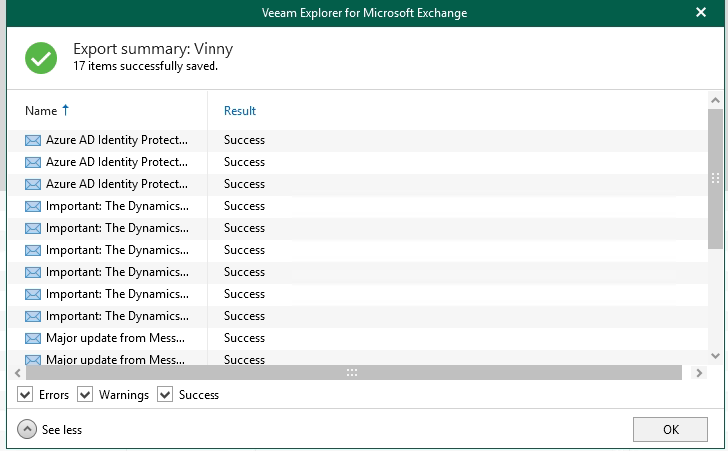Click the OK button

670,429
